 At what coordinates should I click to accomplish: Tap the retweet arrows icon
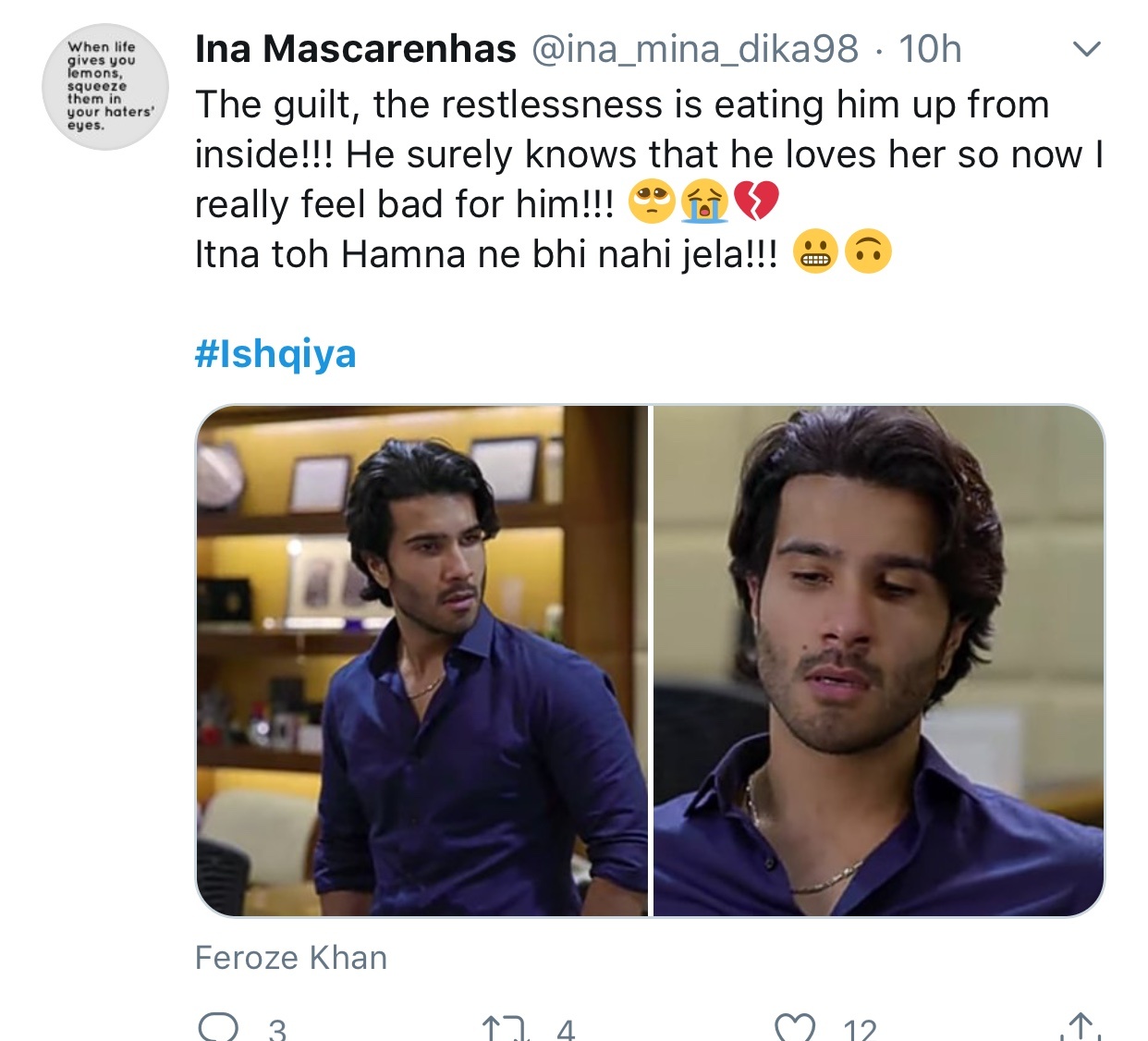coord(504,1028)
